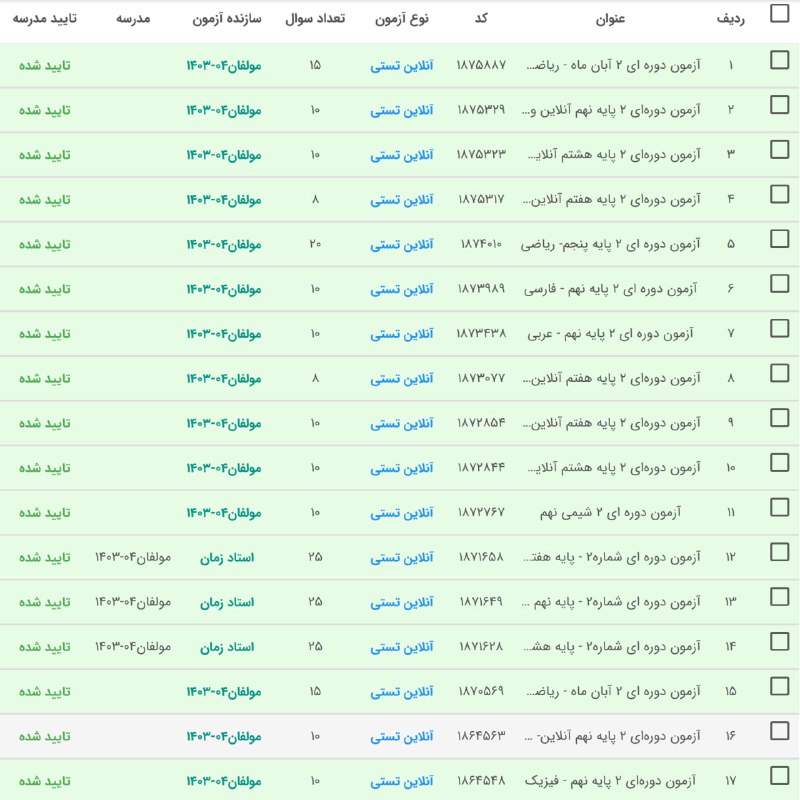Check the box for row 1 (code 1875887)
Viewport: 800px width, 800px height.
coord(779,60)
